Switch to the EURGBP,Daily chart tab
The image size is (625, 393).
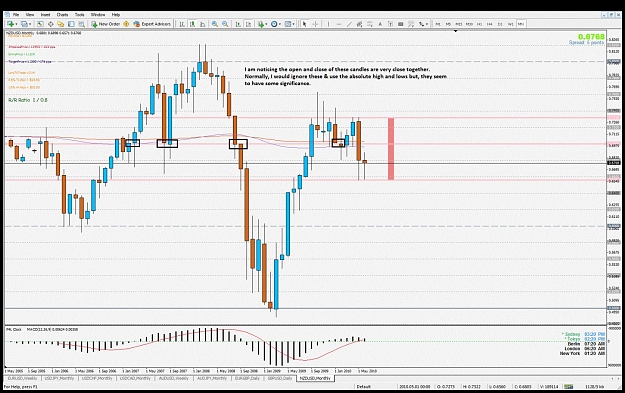(247, 378)
